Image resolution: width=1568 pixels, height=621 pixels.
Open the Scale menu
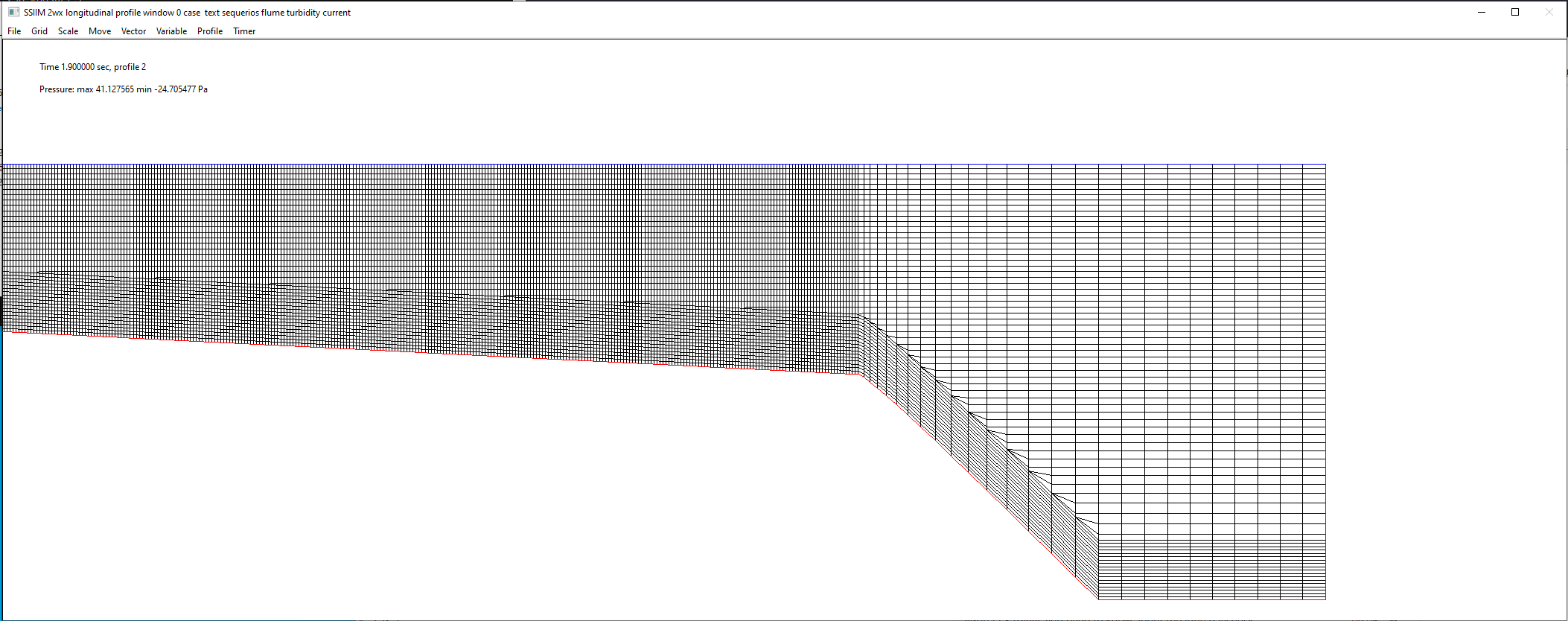tap(68, 31)
